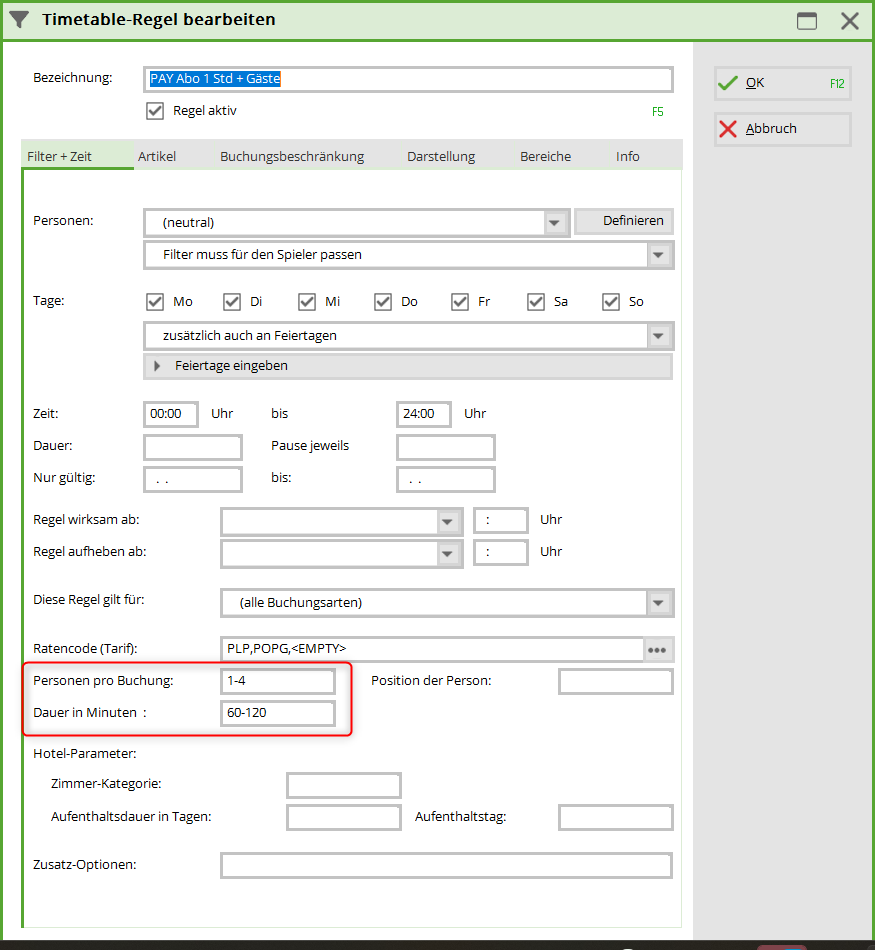Open the Darstellung tab
Image resolution: width=875 pixels, height=950 pixels.
point(441,156)
